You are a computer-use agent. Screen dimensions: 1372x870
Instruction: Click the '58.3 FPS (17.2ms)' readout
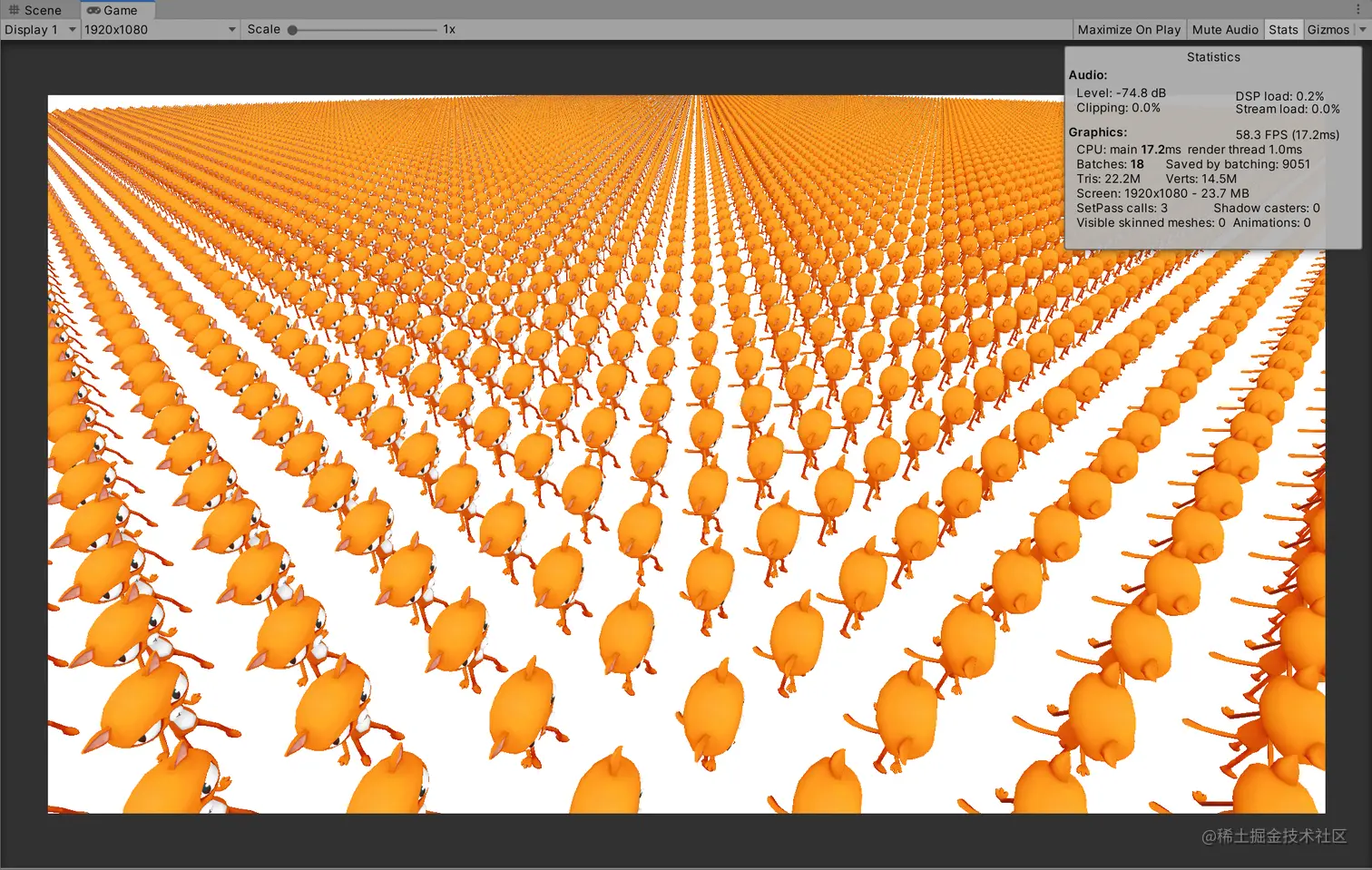pyautogui.click(x=1287, y=134)
